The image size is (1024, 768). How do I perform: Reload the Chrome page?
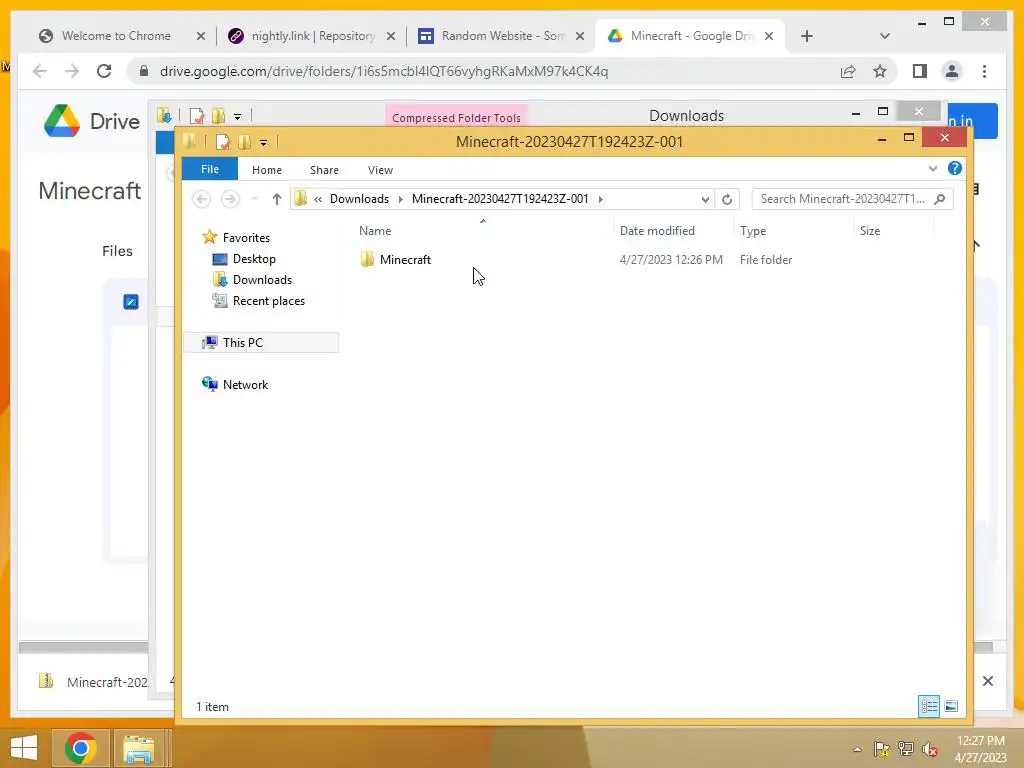coord(104,71)
